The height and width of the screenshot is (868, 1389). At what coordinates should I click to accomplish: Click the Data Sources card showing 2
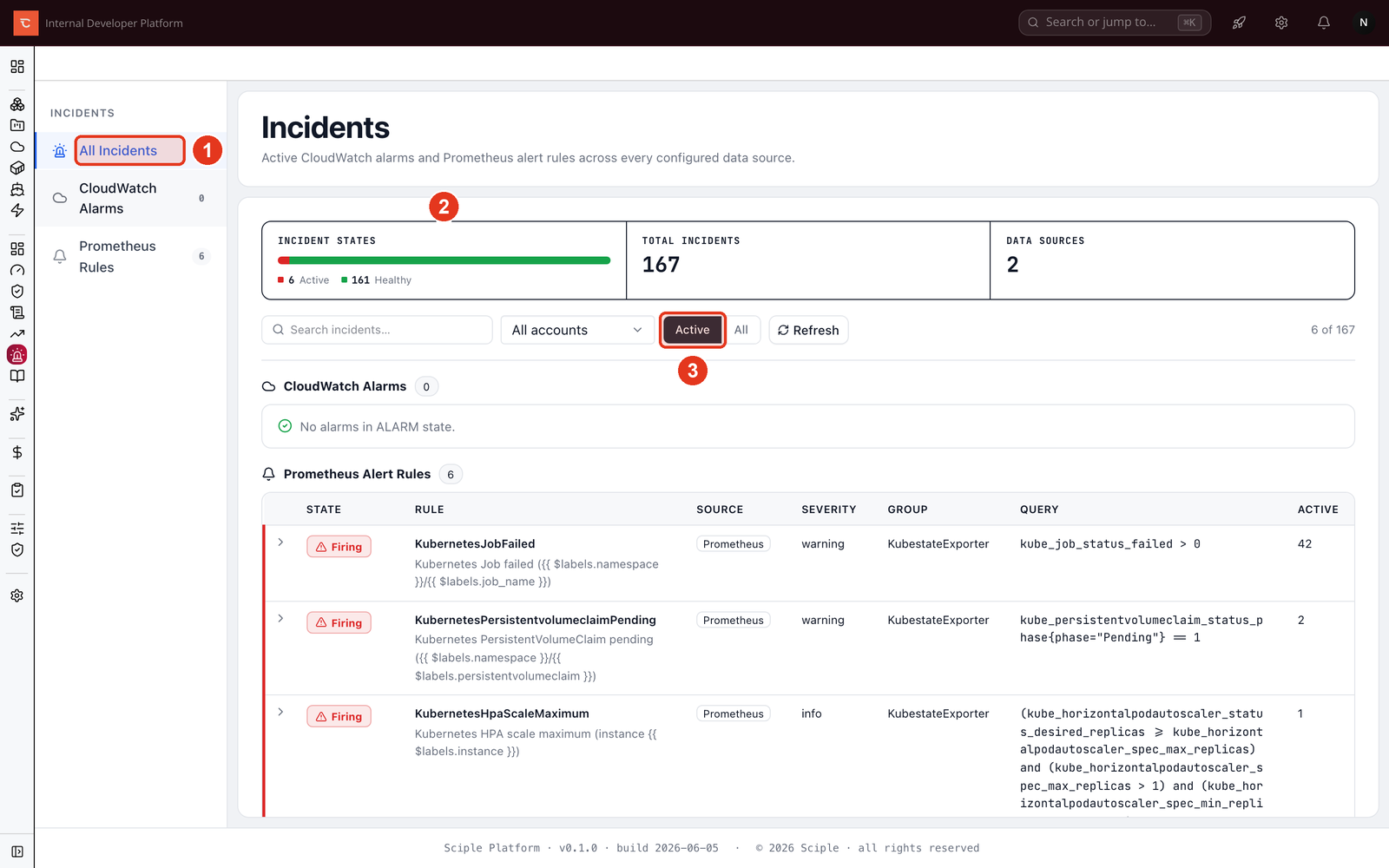click(1172, 260)
